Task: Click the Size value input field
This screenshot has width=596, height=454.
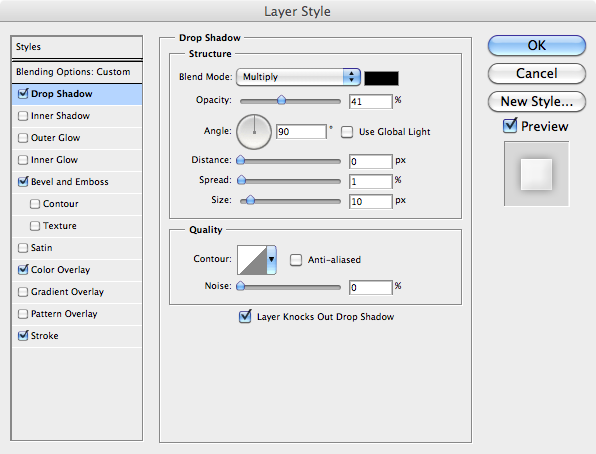Action: point(371,201)
